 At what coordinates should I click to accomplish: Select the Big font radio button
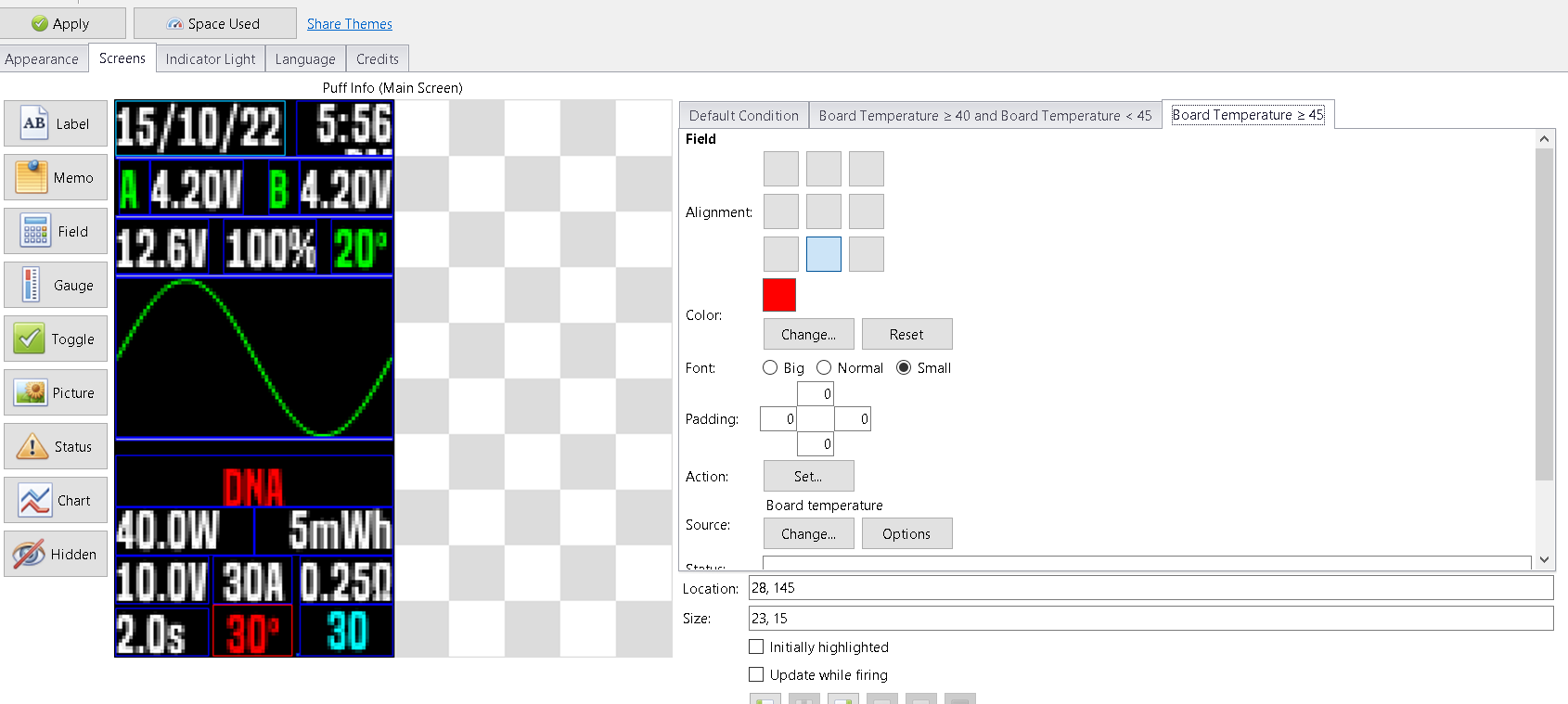(770, 368)
